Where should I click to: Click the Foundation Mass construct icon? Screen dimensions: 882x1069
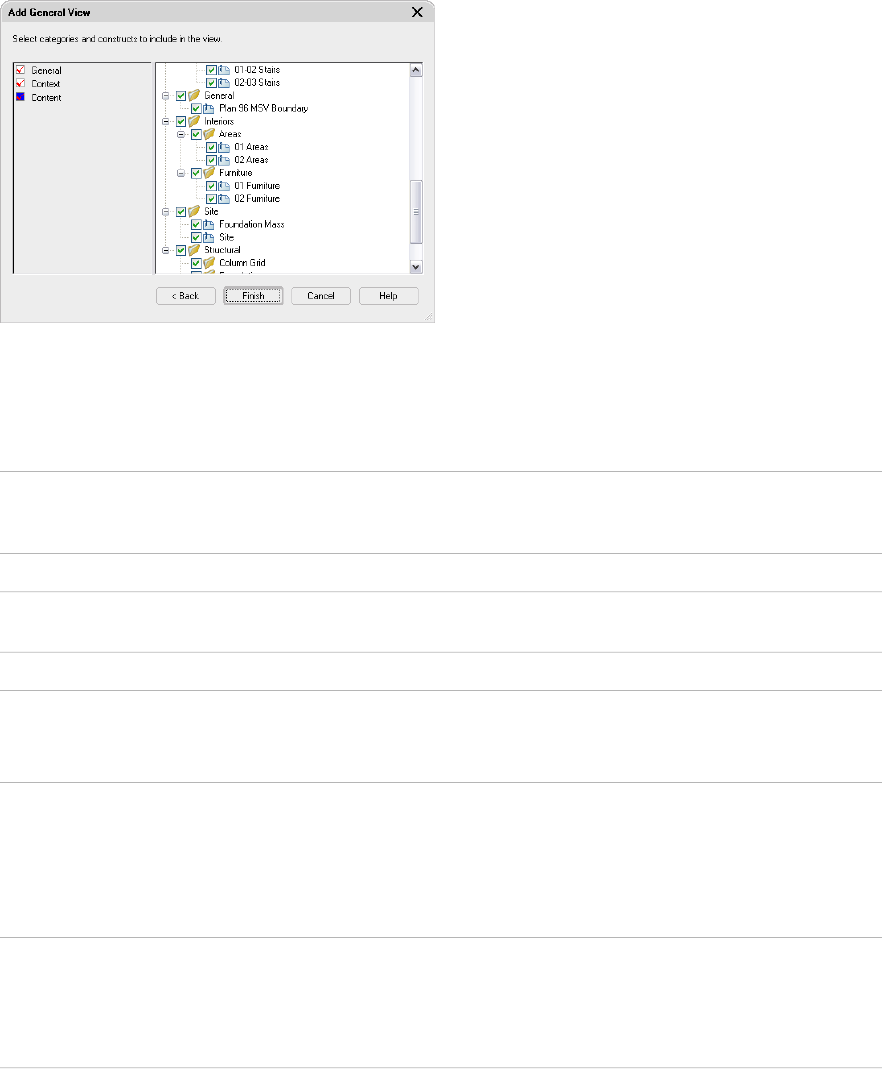[209, 224]
